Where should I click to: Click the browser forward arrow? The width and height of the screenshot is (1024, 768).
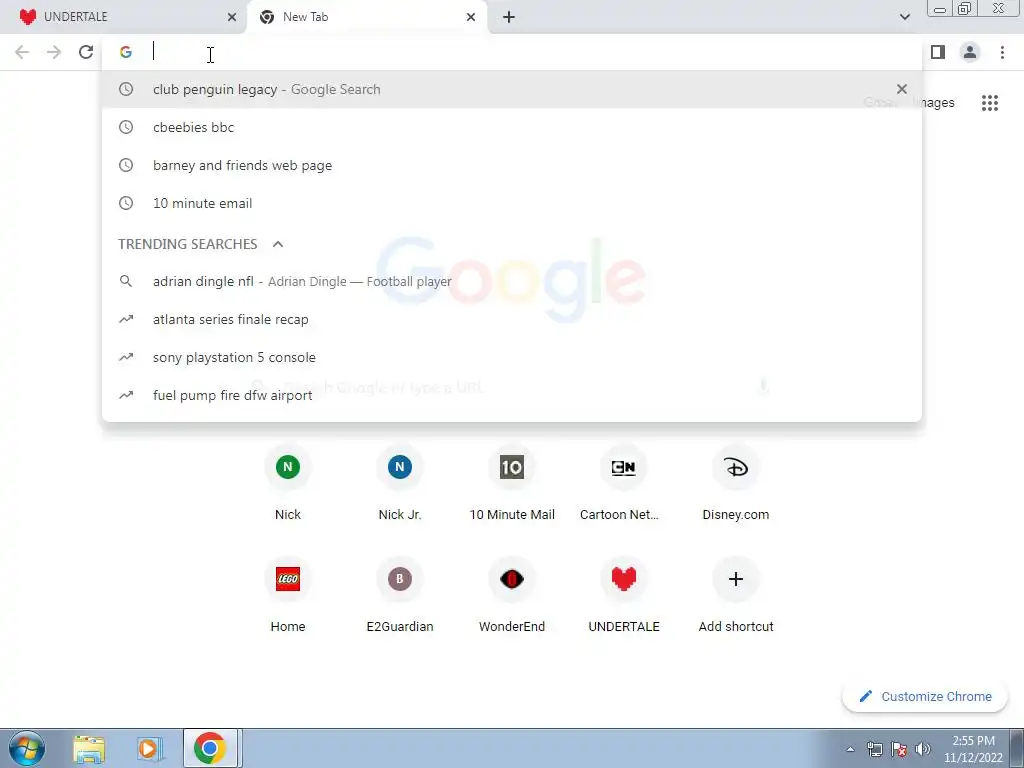54,52
